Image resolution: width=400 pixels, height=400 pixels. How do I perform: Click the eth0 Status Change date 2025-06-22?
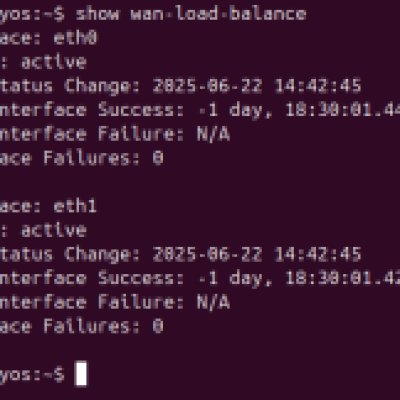coord(207,86)
